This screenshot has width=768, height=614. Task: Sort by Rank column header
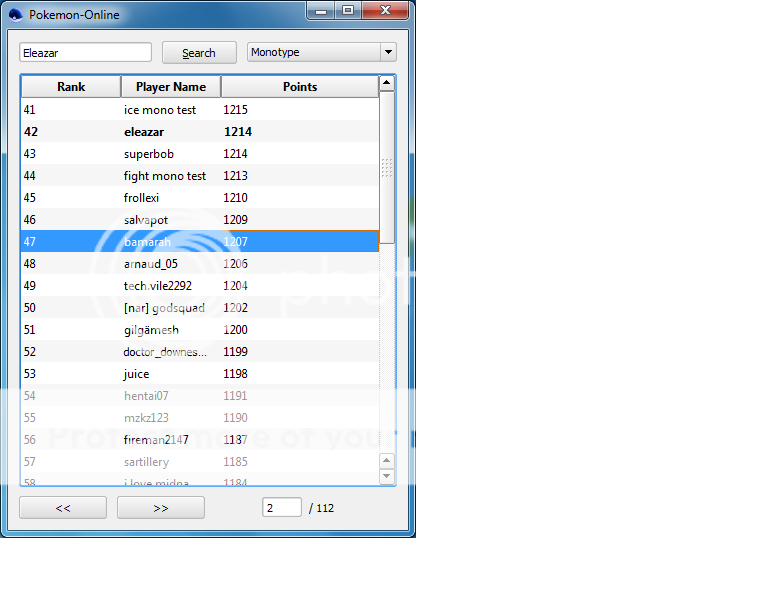pyautogui.click(x=71, y=87)
